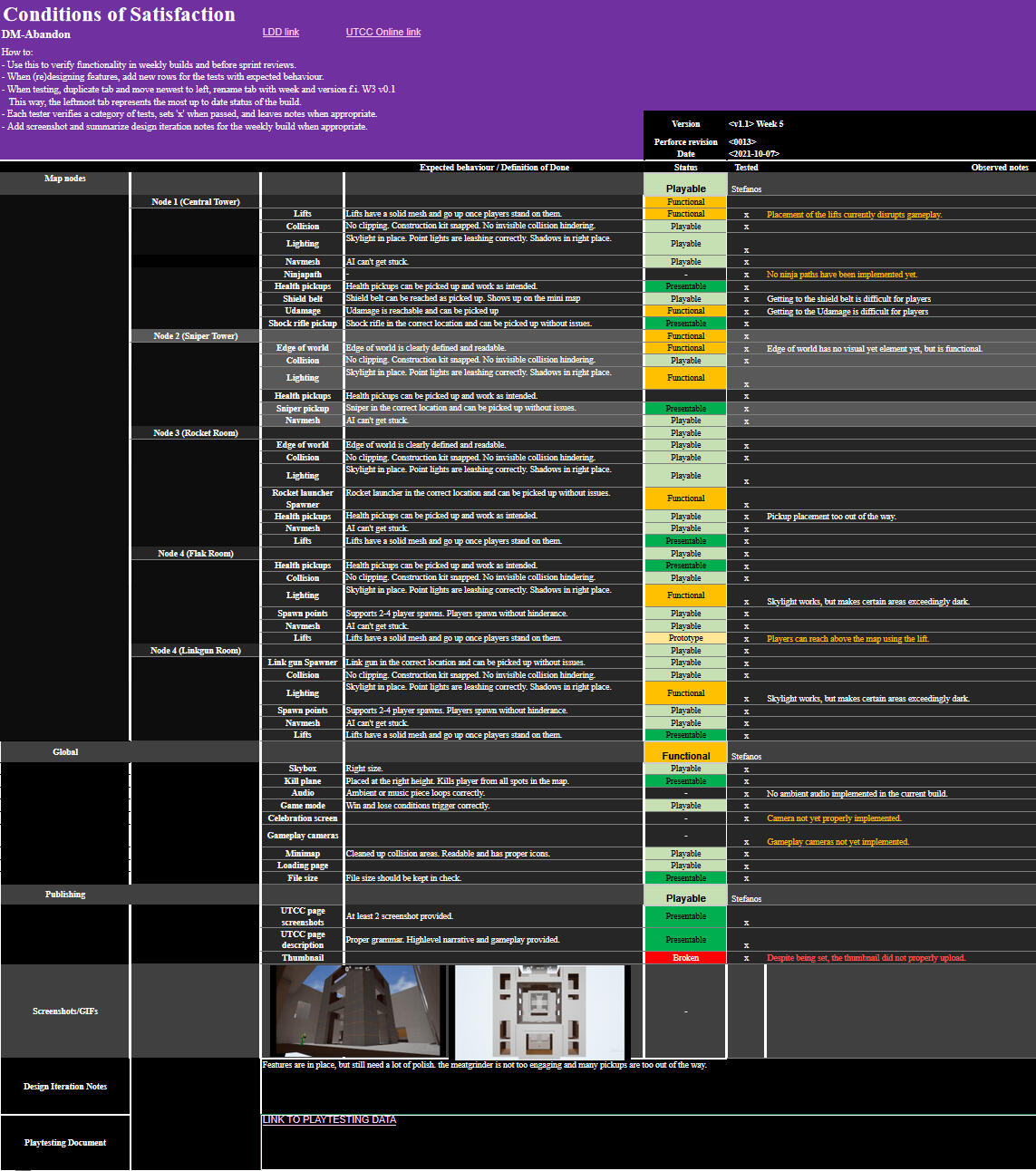Select the 3D tower screenshot thumbnail

(358, 1011)
